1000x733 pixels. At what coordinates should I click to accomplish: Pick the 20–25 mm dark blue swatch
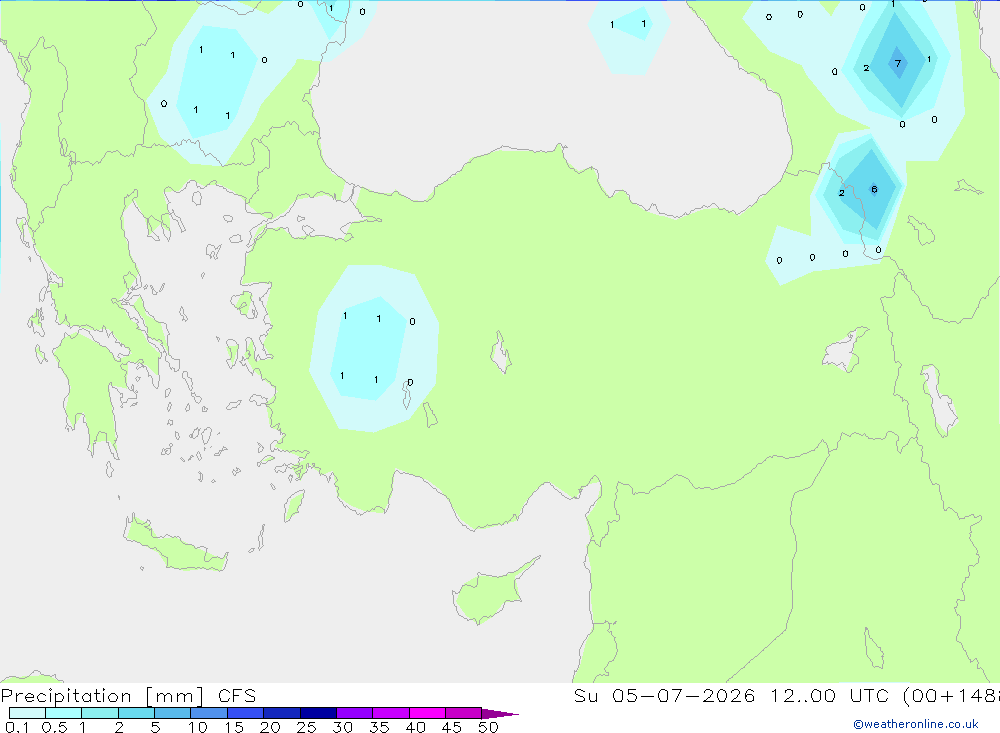click(282, 713)
